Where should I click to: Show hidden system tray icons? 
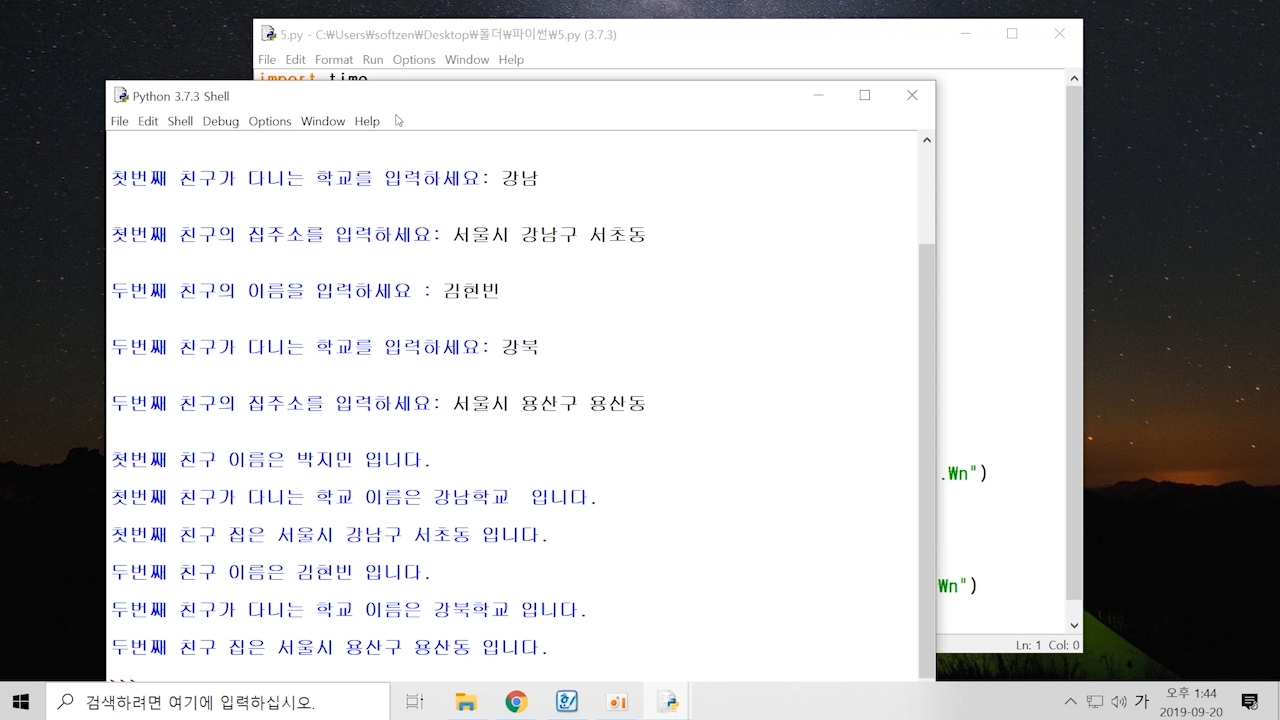click(1070, 702)
